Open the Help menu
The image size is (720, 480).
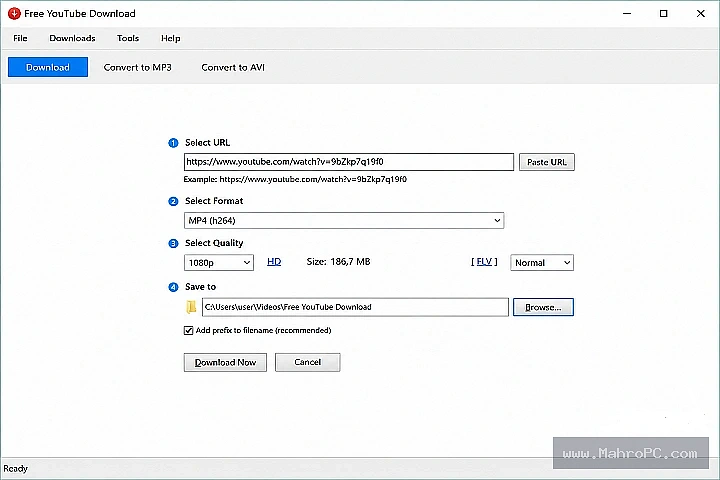pyautogui.click(x=170, y=38)
